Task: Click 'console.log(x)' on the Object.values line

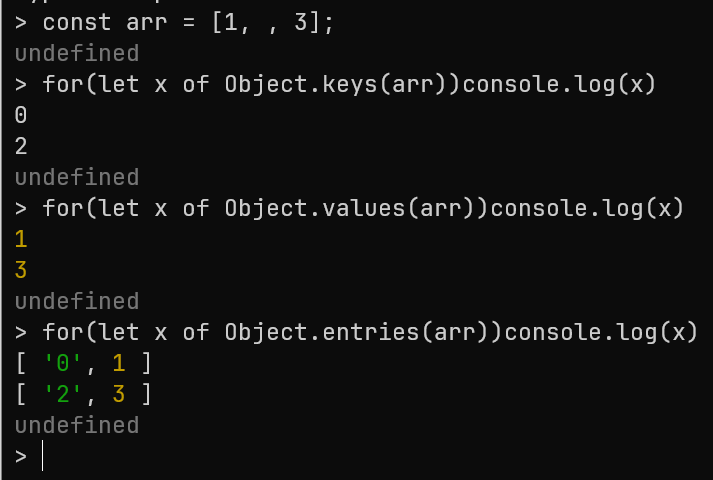Action: [x=586, y=209]
